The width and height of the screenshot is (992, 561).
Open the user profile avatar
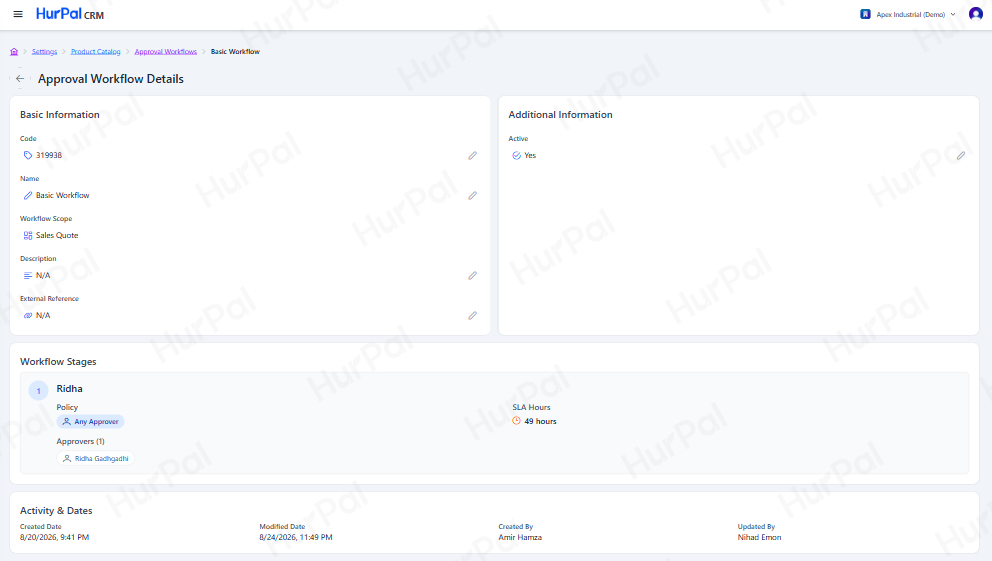(x=976, y=14)
